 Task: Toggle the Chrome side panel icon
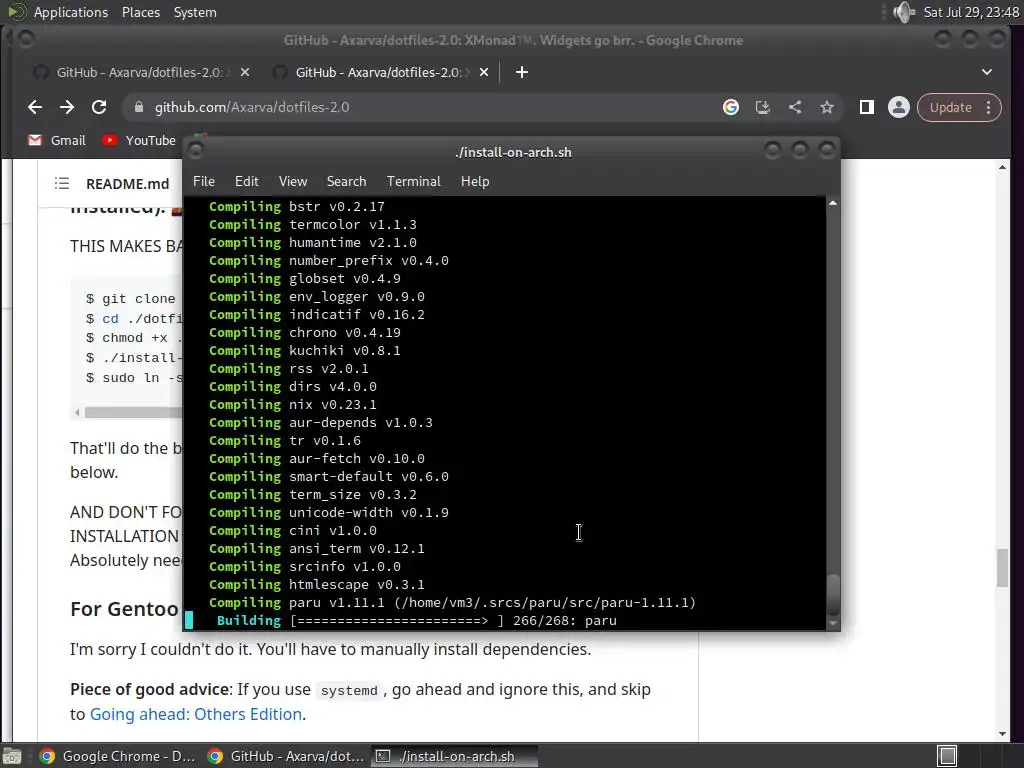(x=867, y=107)
